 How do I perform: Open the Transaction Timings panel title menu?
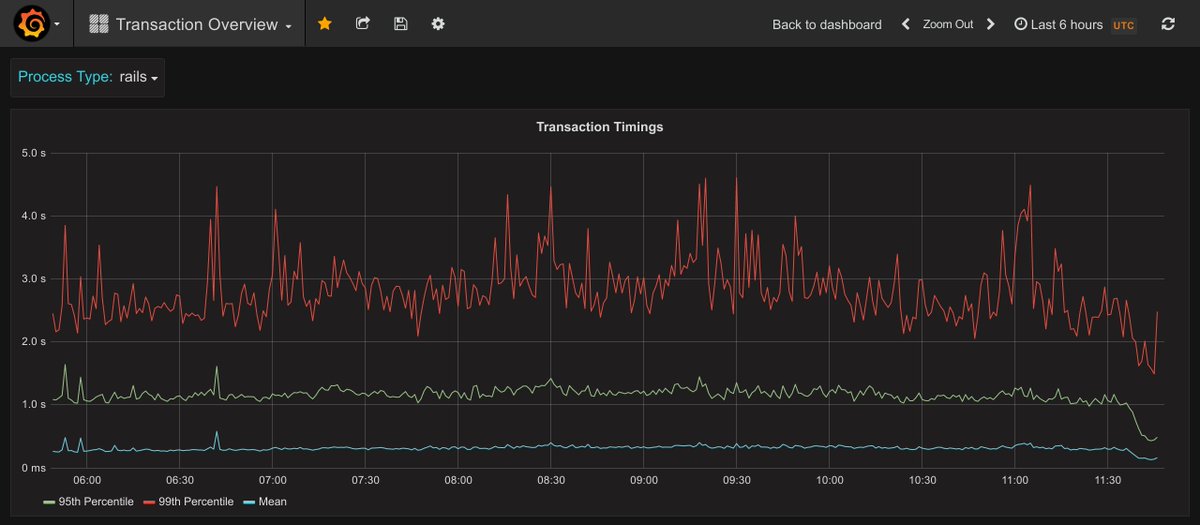(x=600, y=127)
